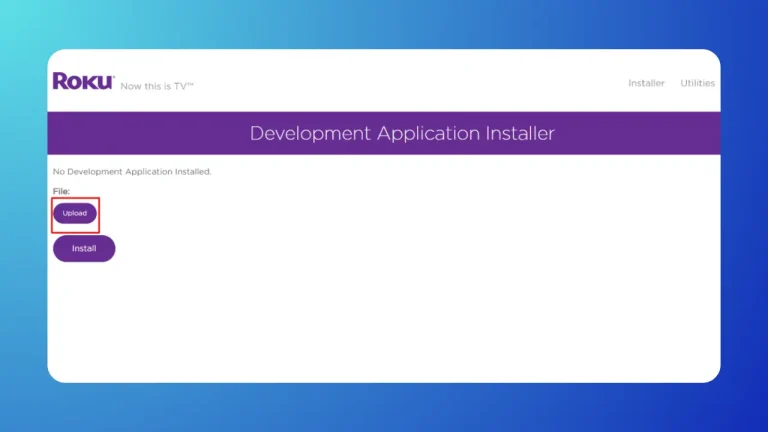This screenshot has width=768, height=432.
Task: Click the 'Development Application Installer' heading
Action: (x=402, y=133)
